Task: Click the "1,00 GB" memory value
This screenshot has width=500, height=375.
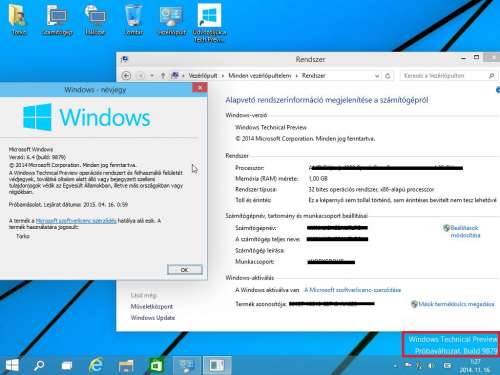Action: (x=318, y=179)
